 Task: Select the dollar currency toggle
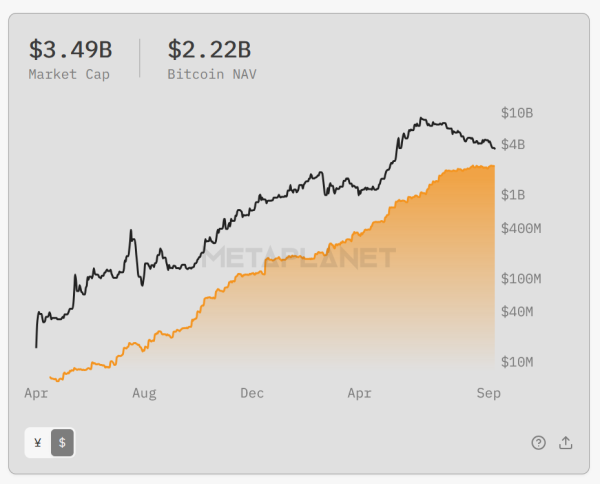[x=62, y=443]
